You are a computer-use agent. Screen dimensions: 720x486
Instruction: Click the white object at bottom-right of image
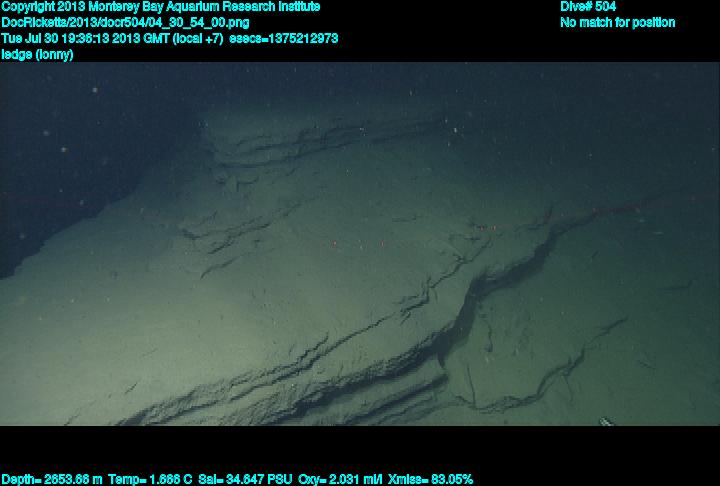coord(606,421)
